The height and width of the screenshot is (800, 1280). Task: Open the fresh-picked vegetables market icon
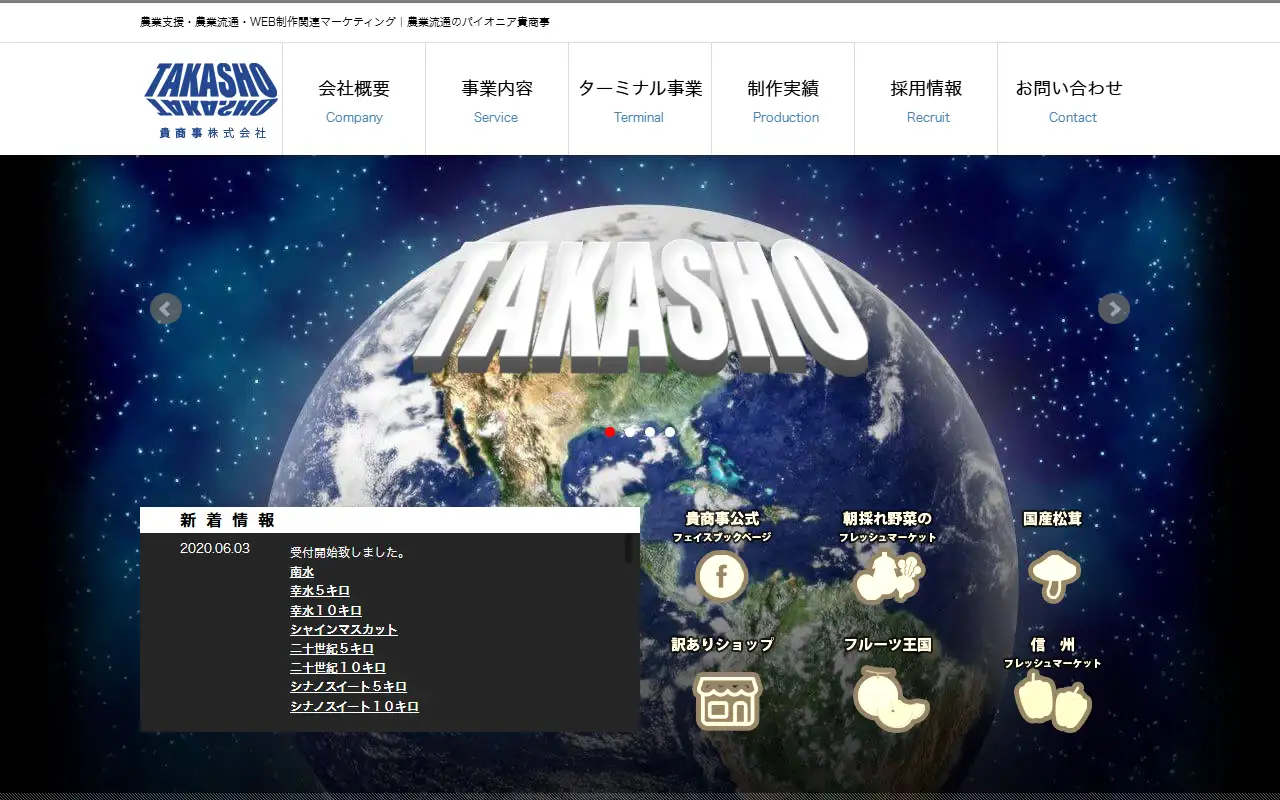coord(888,577)
